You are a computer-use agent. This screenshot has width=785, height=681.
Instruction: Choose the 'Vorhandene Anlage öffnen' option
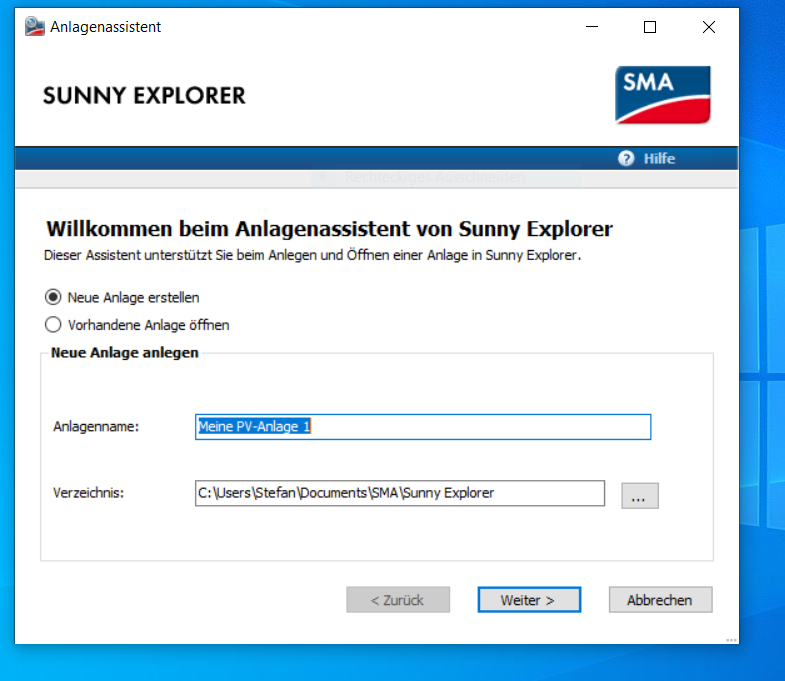coord(54,324)
